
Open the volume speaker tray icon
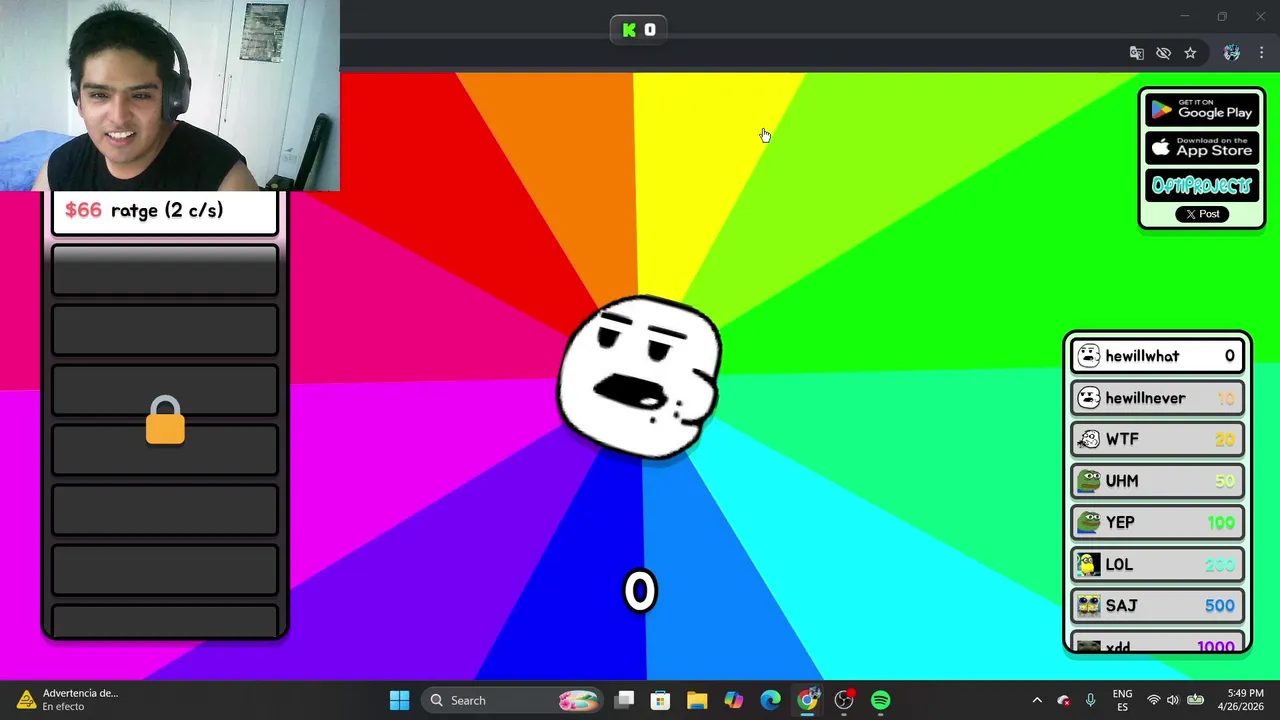[x=1173, y=700]
